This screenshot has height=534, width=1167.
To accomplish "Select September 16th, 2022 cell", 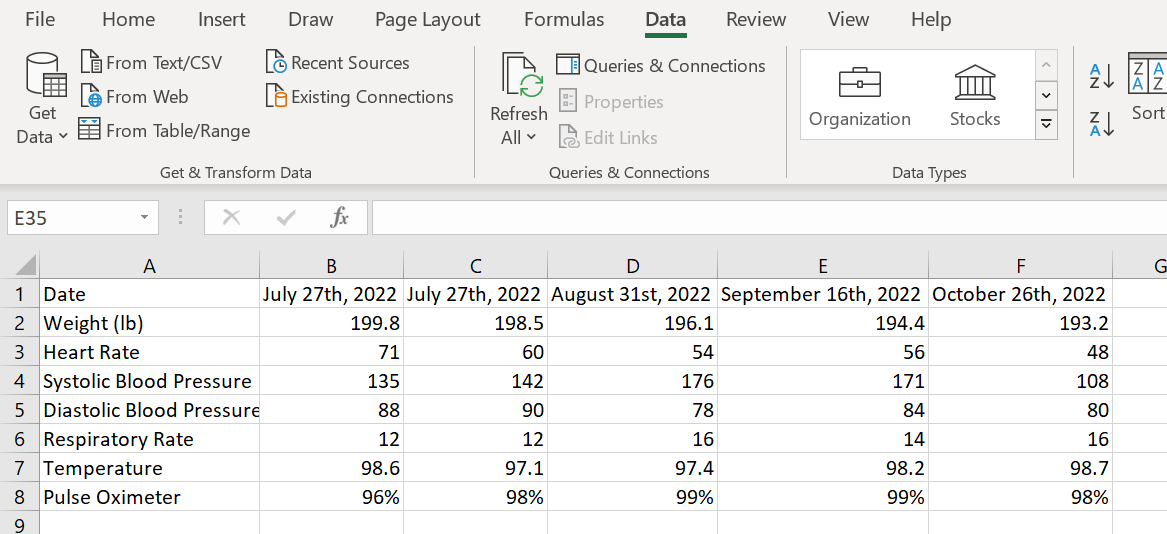I will (x=823, y=294).
